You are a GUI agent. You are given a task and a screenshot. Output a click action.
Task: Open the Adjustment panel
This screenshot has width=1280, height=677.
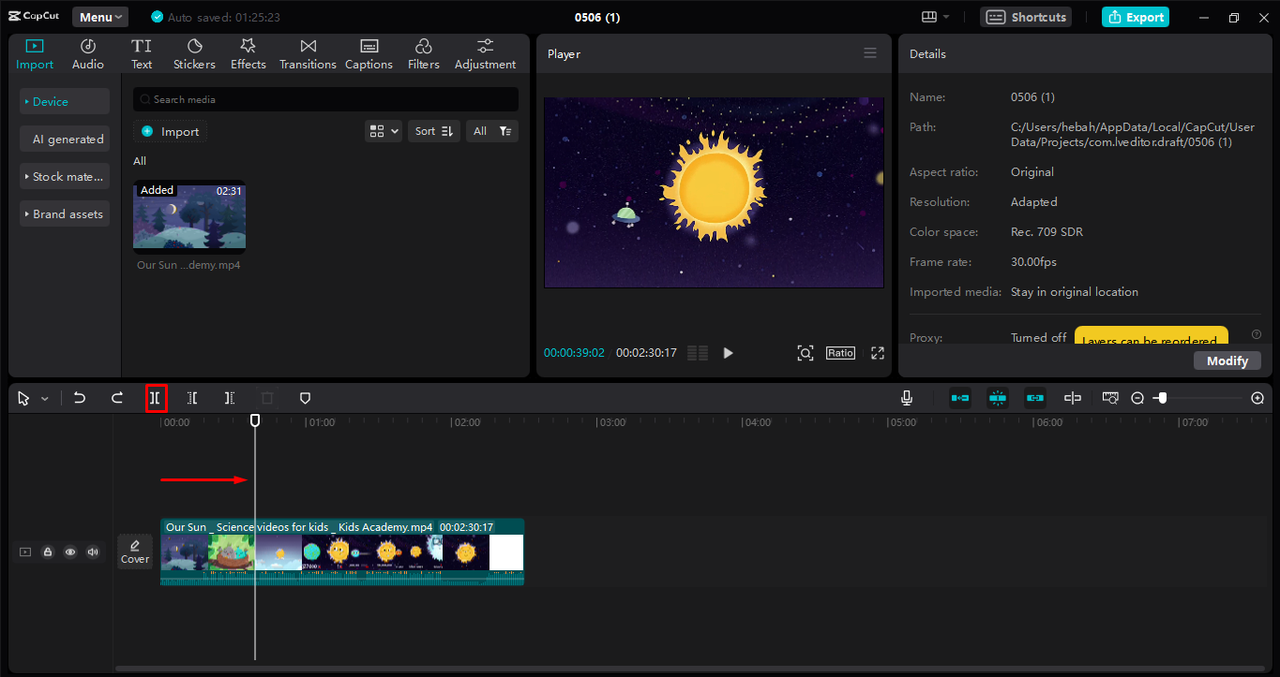[x=485, y=54]
